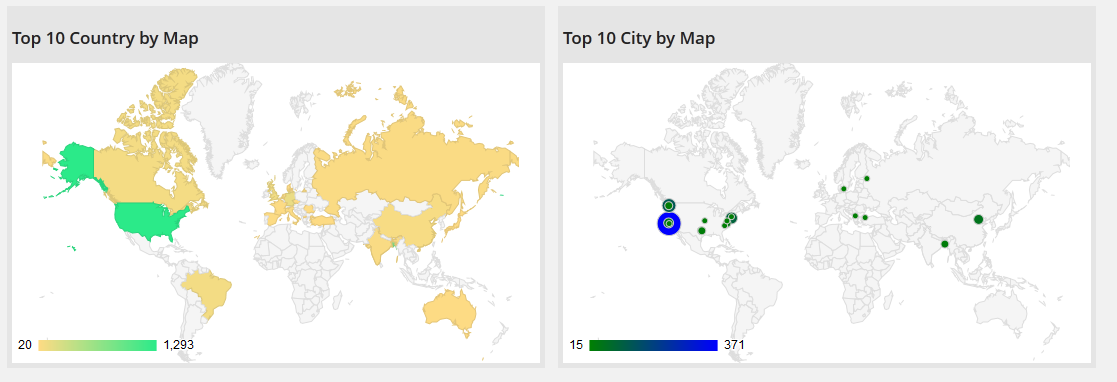This screenshot has height=382, width=1117.
Task: Select Russia on the country map
Action: point(413,167)
